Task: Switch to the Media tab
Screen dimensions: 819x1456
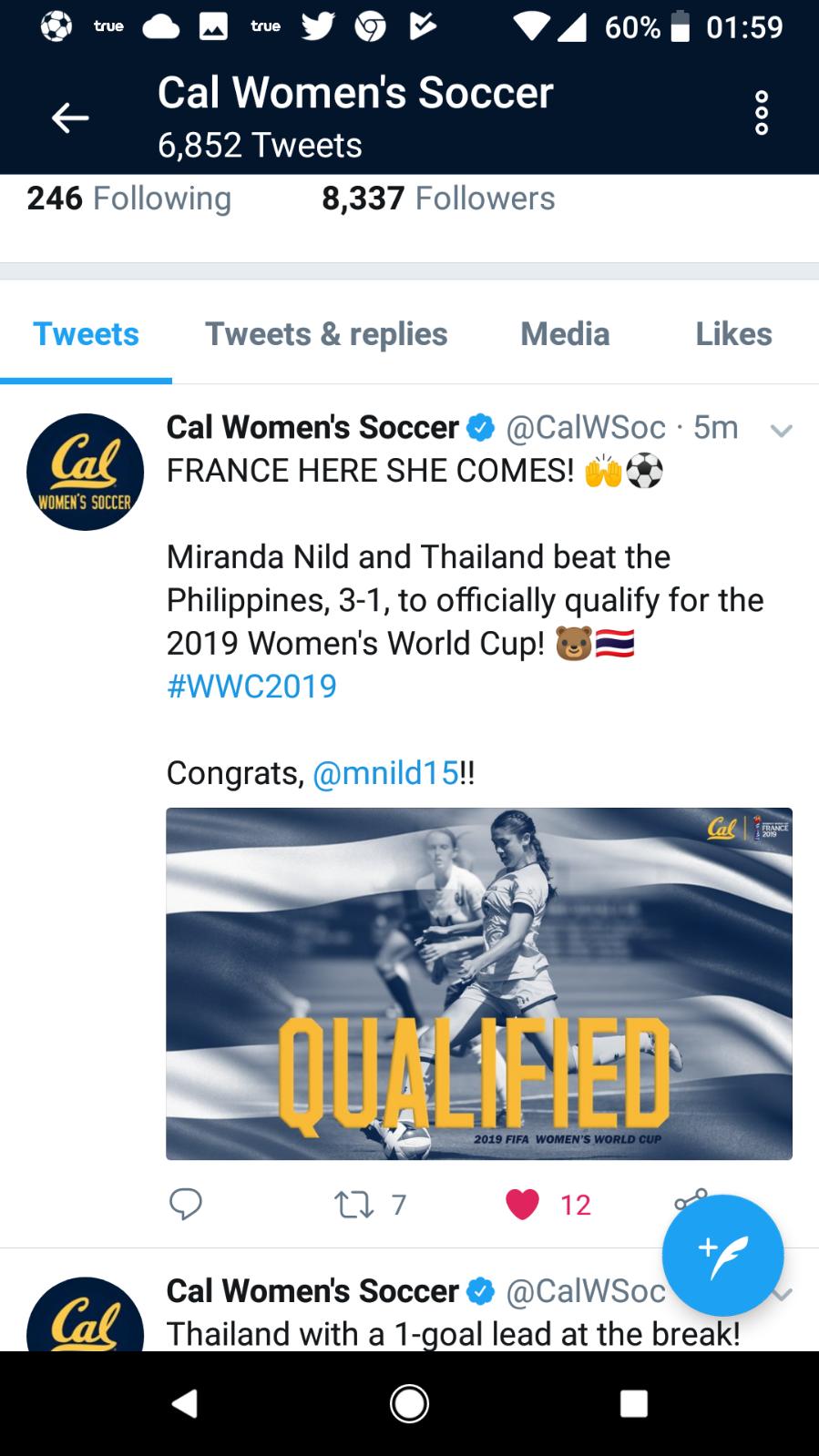Action: pos(565,334)
